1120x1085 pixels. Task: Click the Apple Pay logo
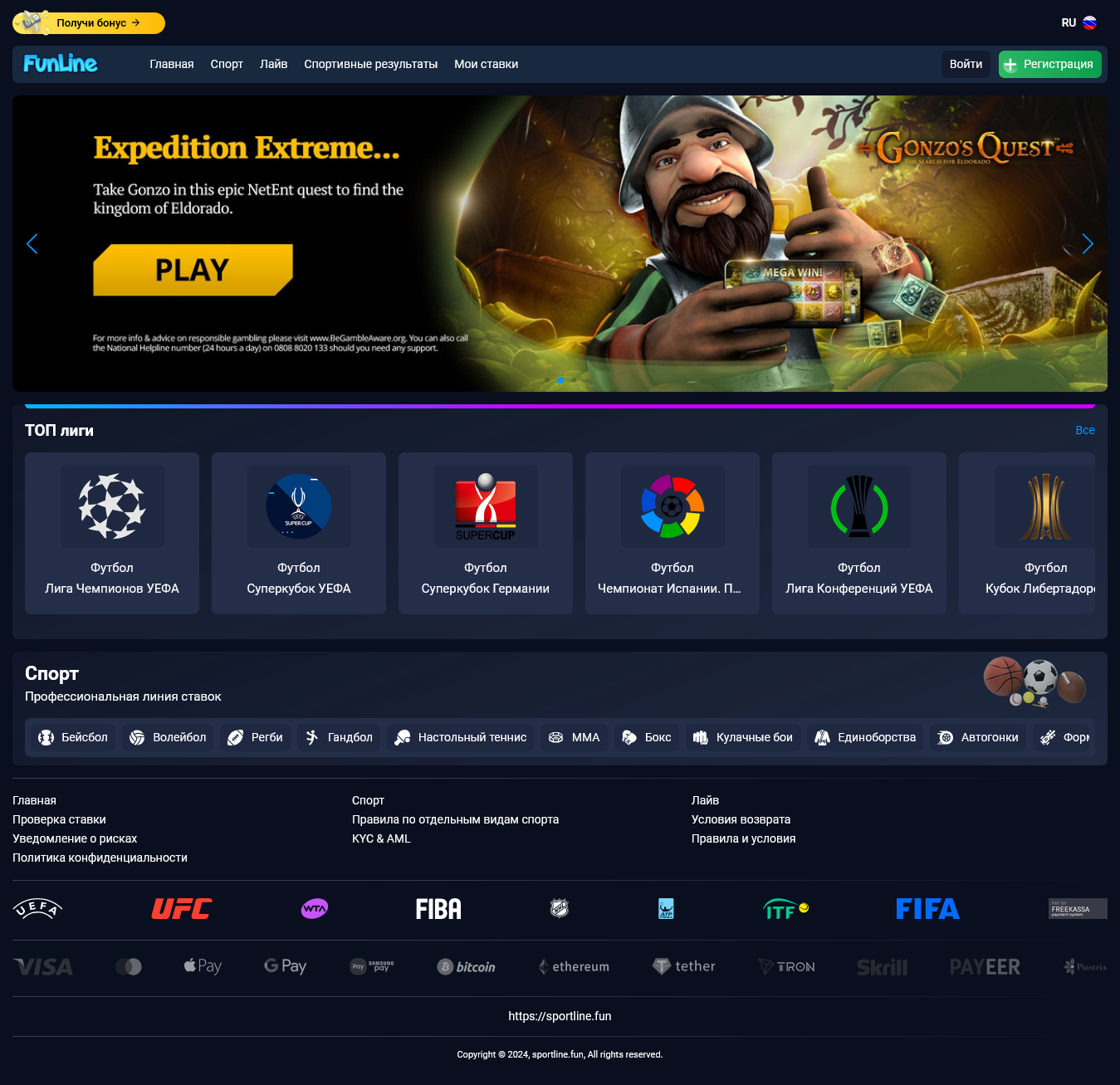point(203,966)
